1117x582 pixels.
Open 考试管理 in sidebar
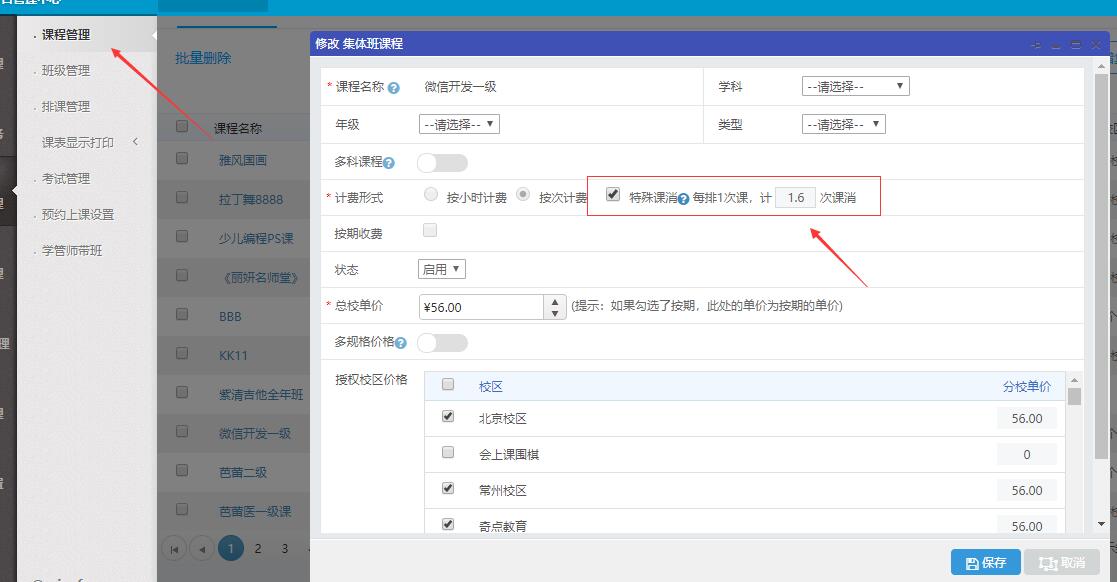[x=66, y=178]
